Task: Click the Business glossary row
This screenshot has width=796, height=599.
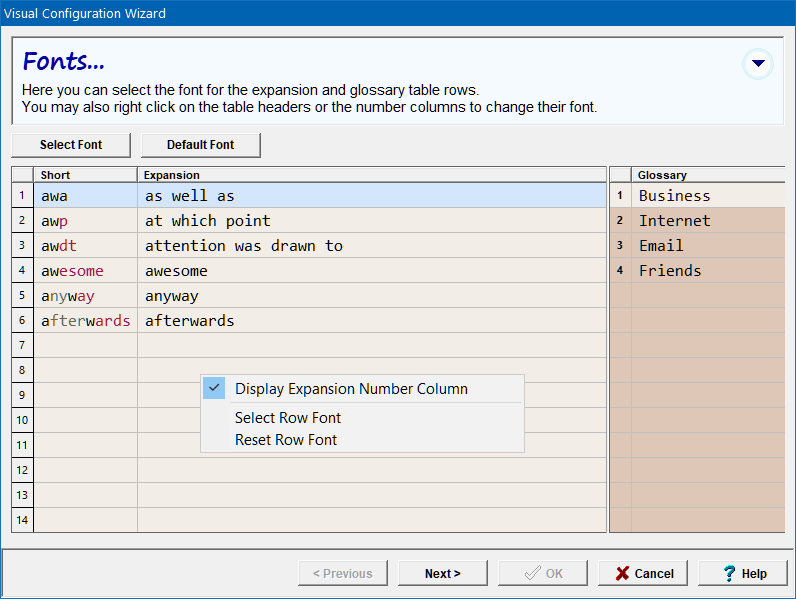Action: click(x=706, y=196)
